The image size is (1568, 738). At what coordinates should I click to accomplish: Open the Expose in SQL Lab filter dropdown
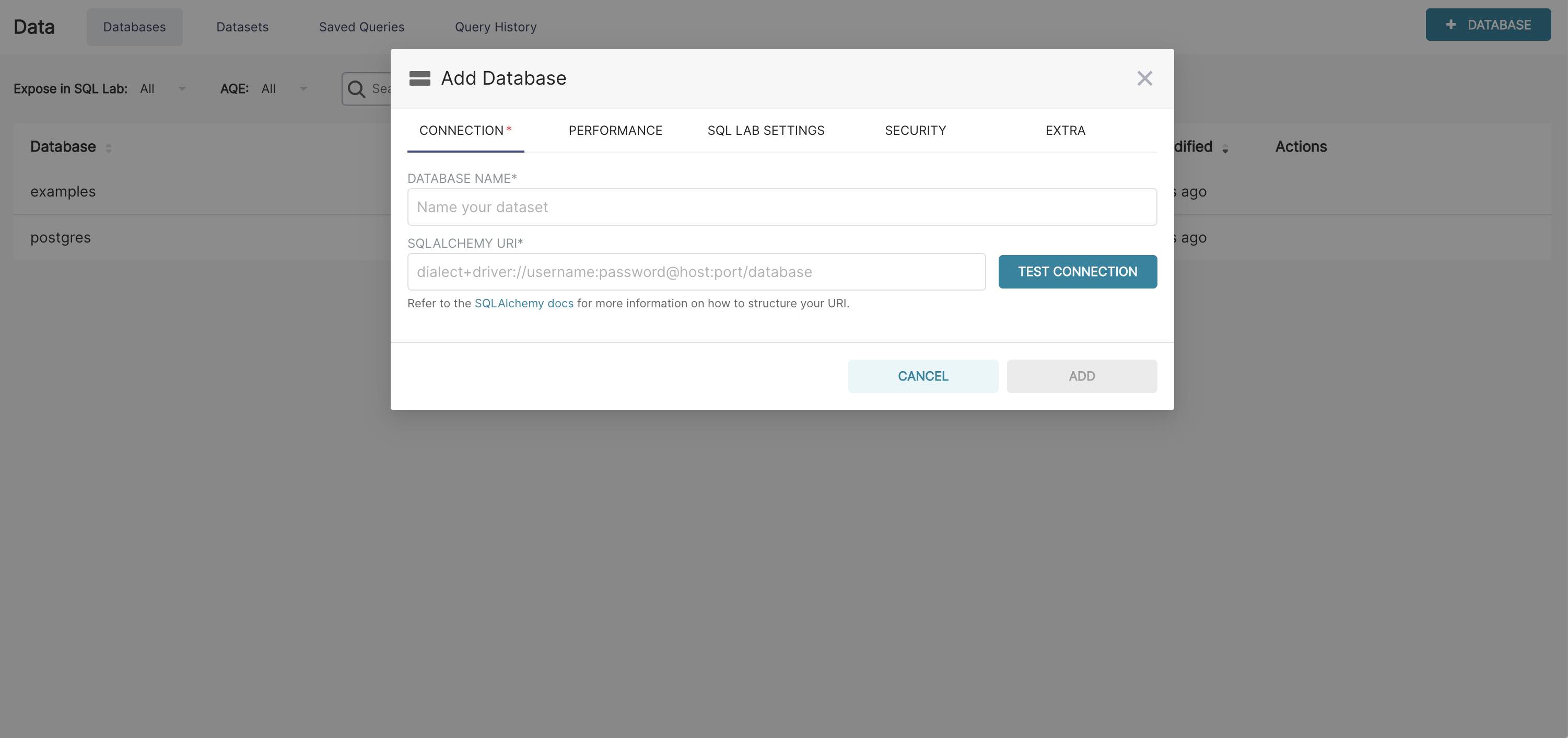coord(182,89)
